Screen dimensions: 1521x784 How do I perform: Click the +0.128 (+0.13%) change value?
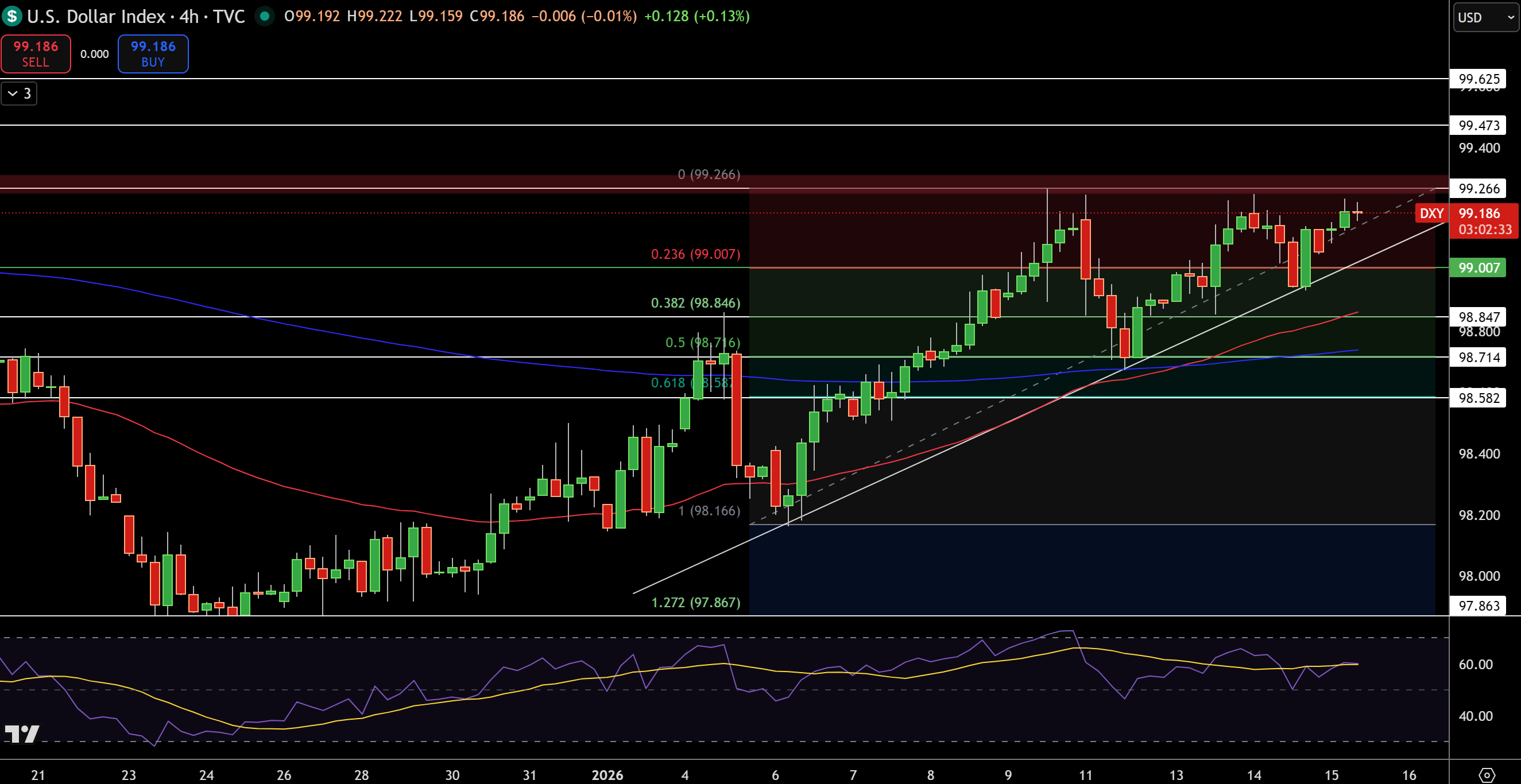(x=696, y=16)
